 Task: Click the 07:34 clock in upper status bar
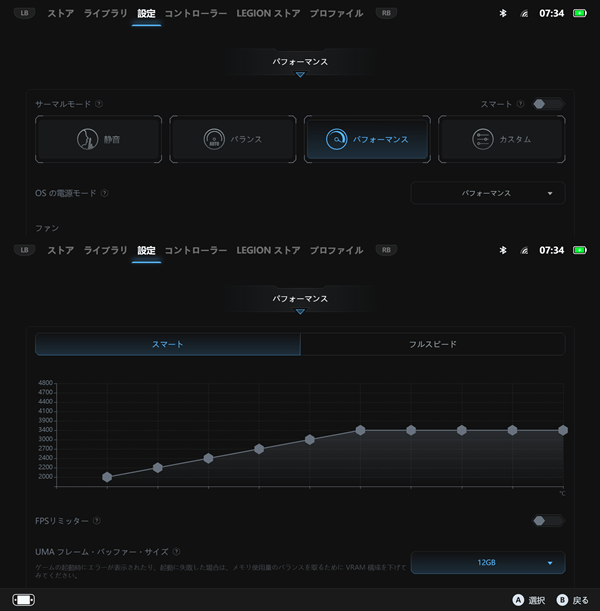coord(552,13)
